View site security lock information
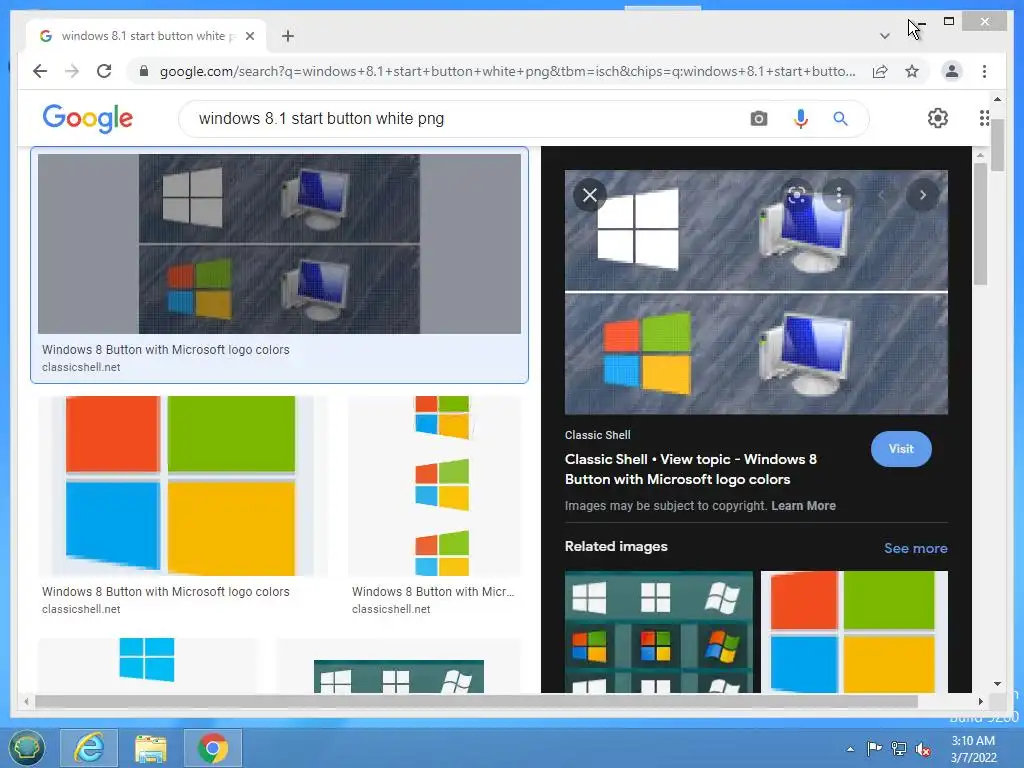Screen dimensions: 1024x768 click(144, 71)
